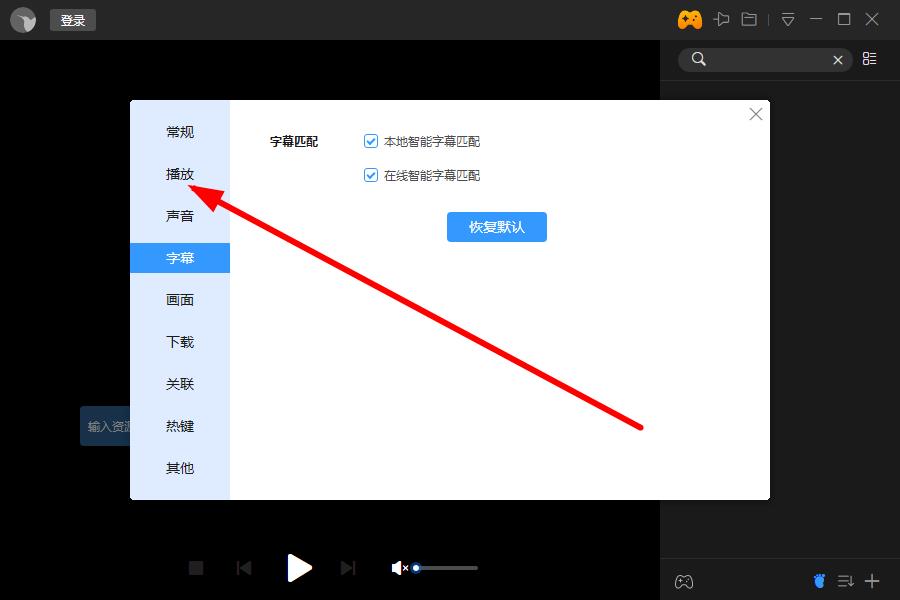Click the 输入资源 input field behind dialog
The height and width of the screenshot is (600, 900).
(x=106, y=426)
